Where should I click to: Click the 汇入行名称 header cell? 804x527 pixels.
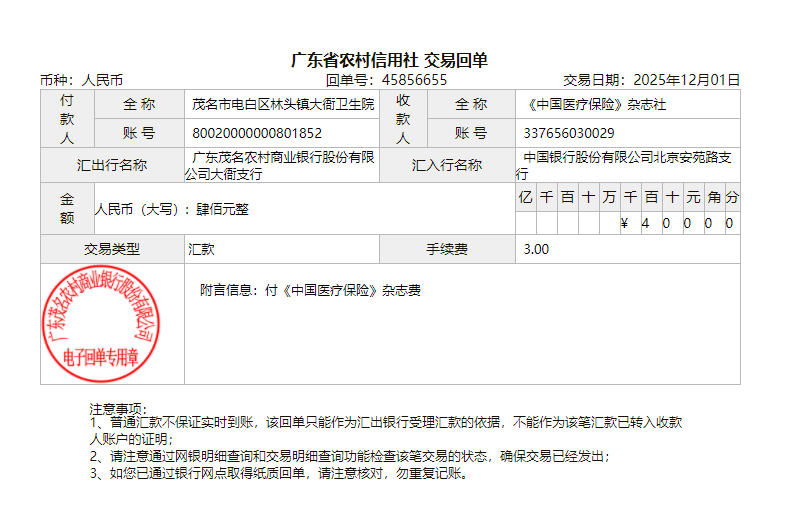tap(447, 165)
